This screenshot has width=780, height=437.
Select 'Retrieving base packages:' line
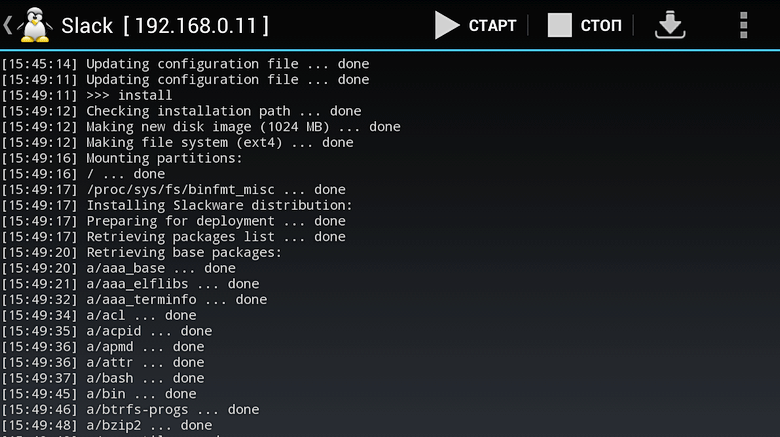pos(141,252)
